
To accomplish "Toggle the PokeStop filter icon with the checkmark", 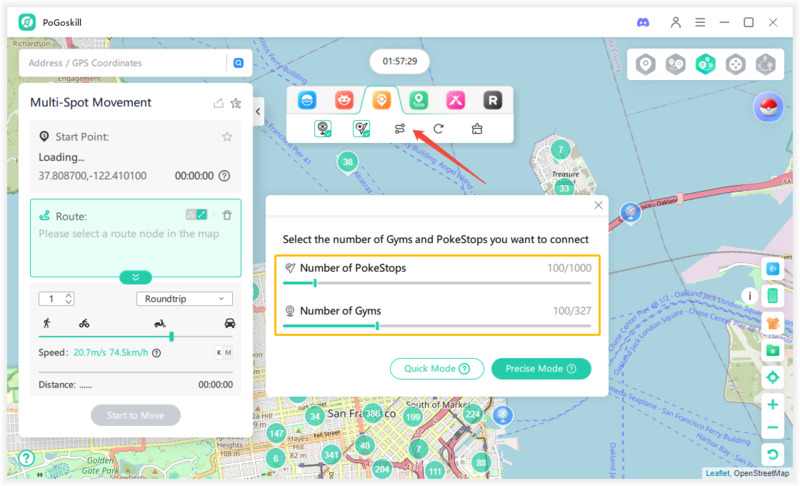I will pyautogui.click(x=361, y=128).
